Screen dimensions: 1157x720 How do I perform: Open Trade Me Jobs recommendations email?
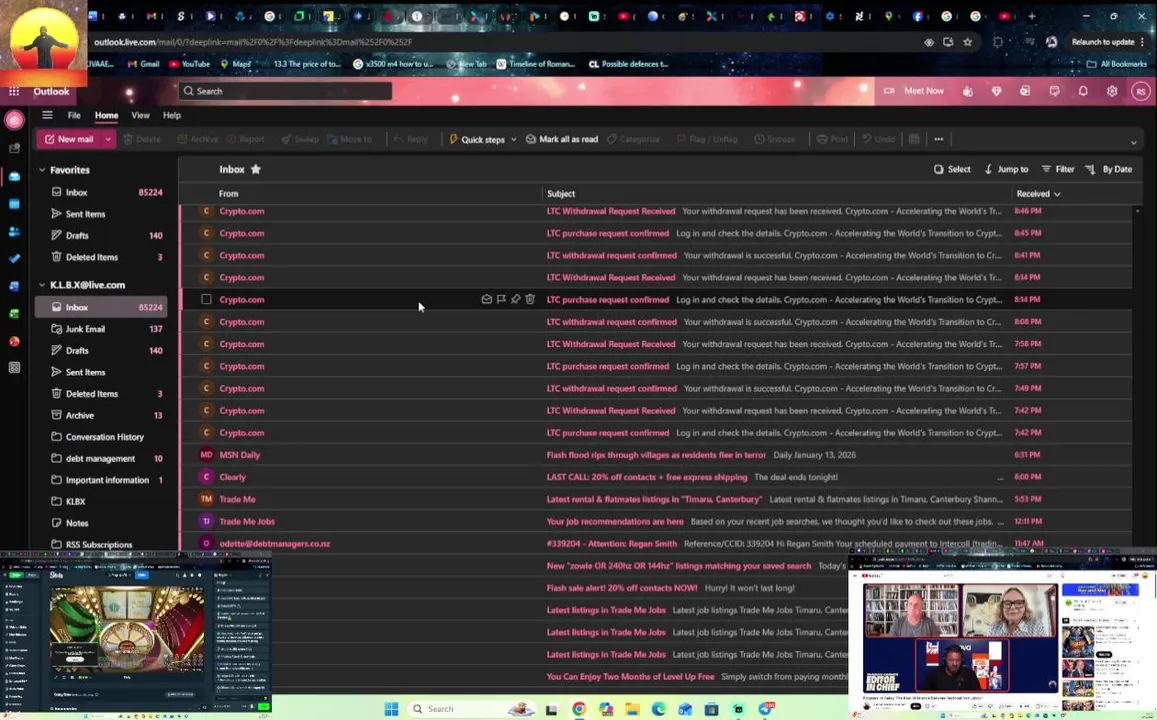pyautogui.click(x=655, y=522)
